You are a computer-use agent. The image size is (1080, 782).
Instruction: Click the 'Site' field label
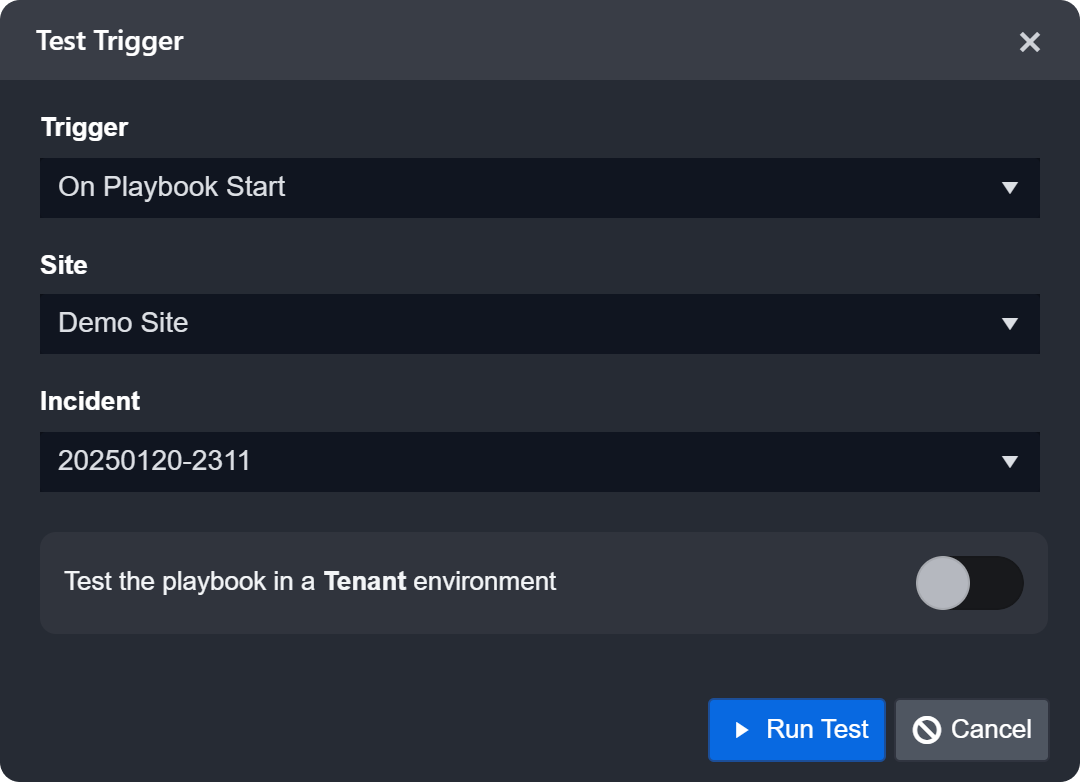coord(63,265)
